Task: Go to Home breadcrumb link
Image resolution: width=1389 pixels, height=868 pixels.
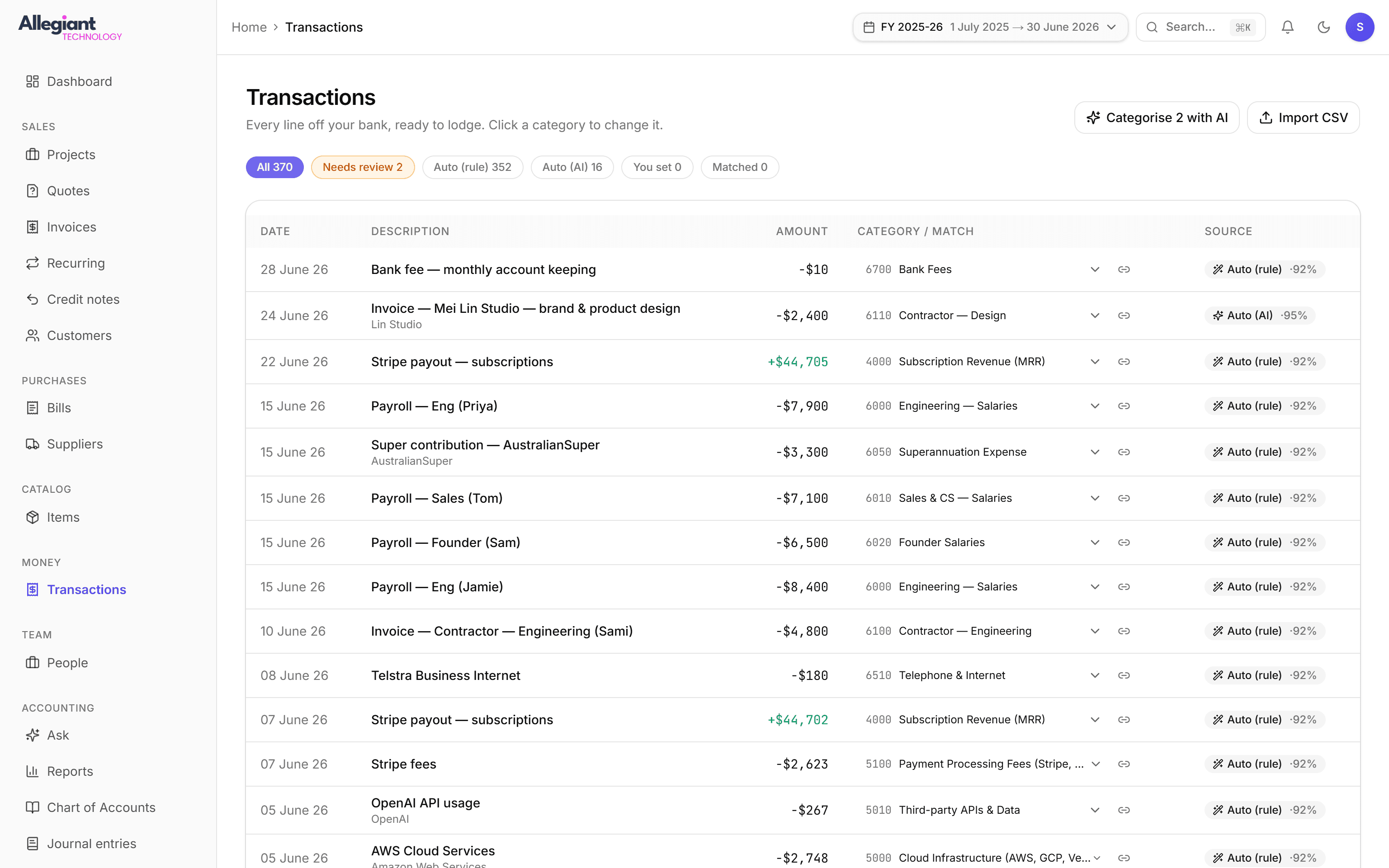Action: (x=249, y=27)
